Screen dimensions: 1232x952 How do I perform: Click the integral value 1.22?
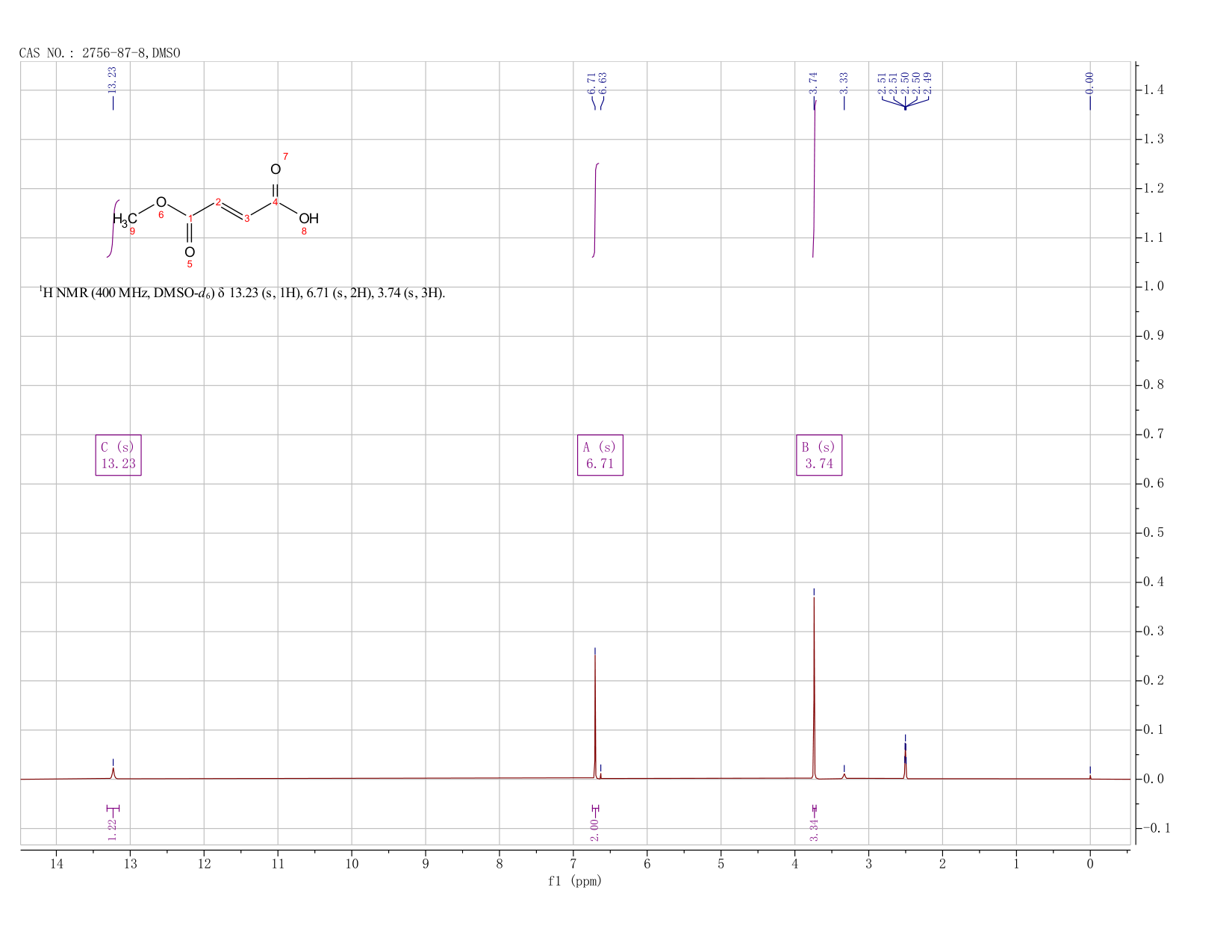pos(112,830)
